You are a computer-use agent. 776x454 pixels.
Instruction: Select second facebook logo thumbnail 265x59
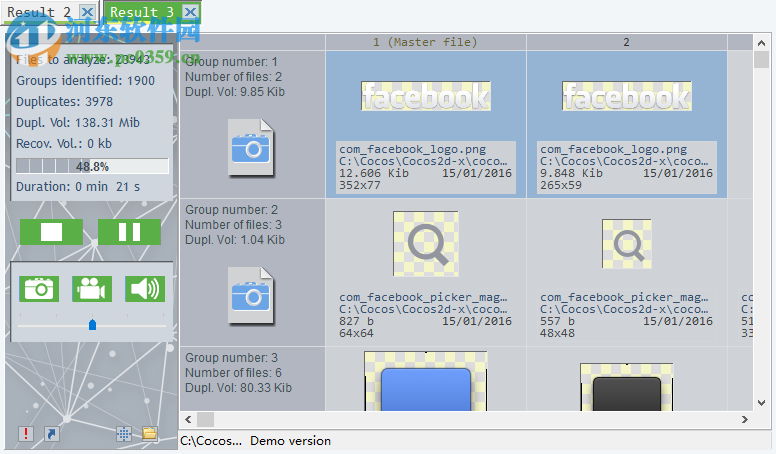point(627,96)
